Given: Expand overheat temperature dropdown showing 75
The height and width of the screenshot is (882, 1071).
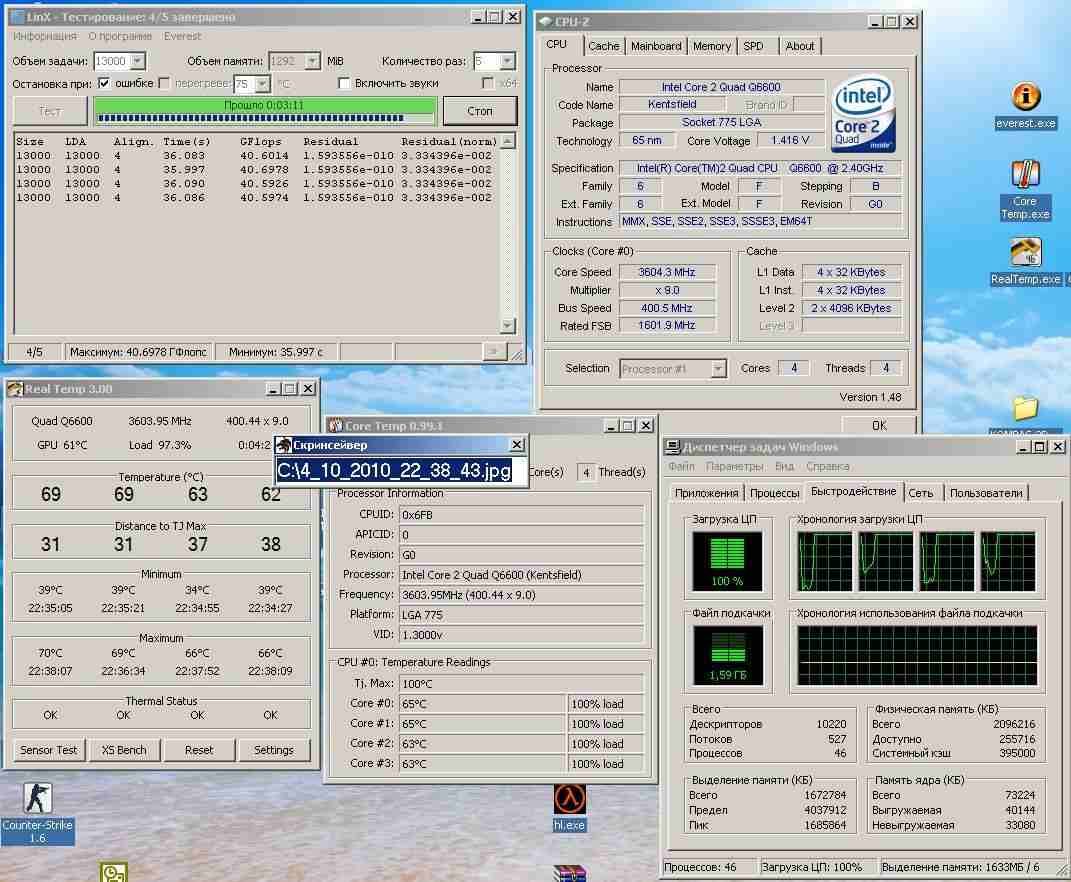Looking at the screenshot, I should click(x=263, y=84).
